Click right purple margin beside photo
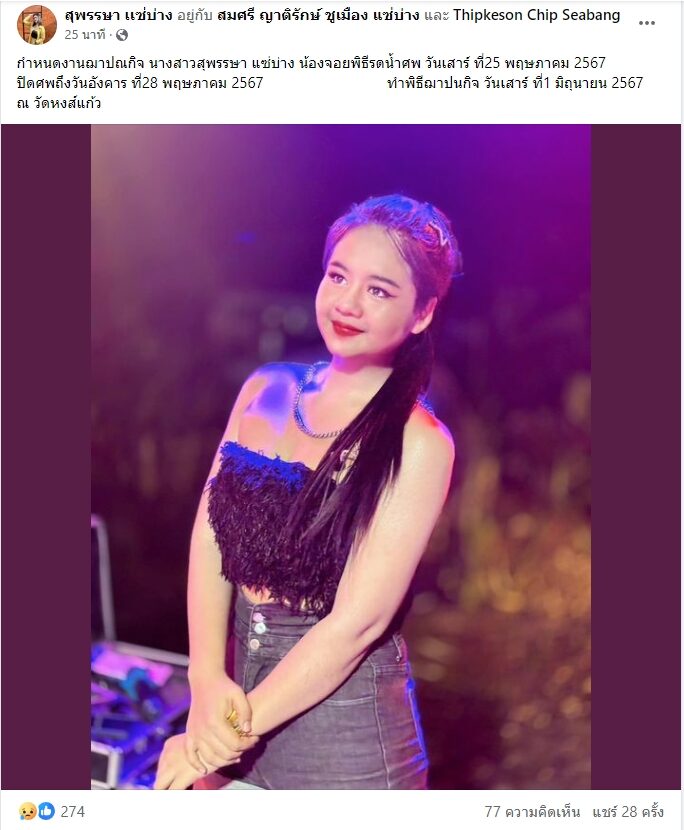 point(636,456)
